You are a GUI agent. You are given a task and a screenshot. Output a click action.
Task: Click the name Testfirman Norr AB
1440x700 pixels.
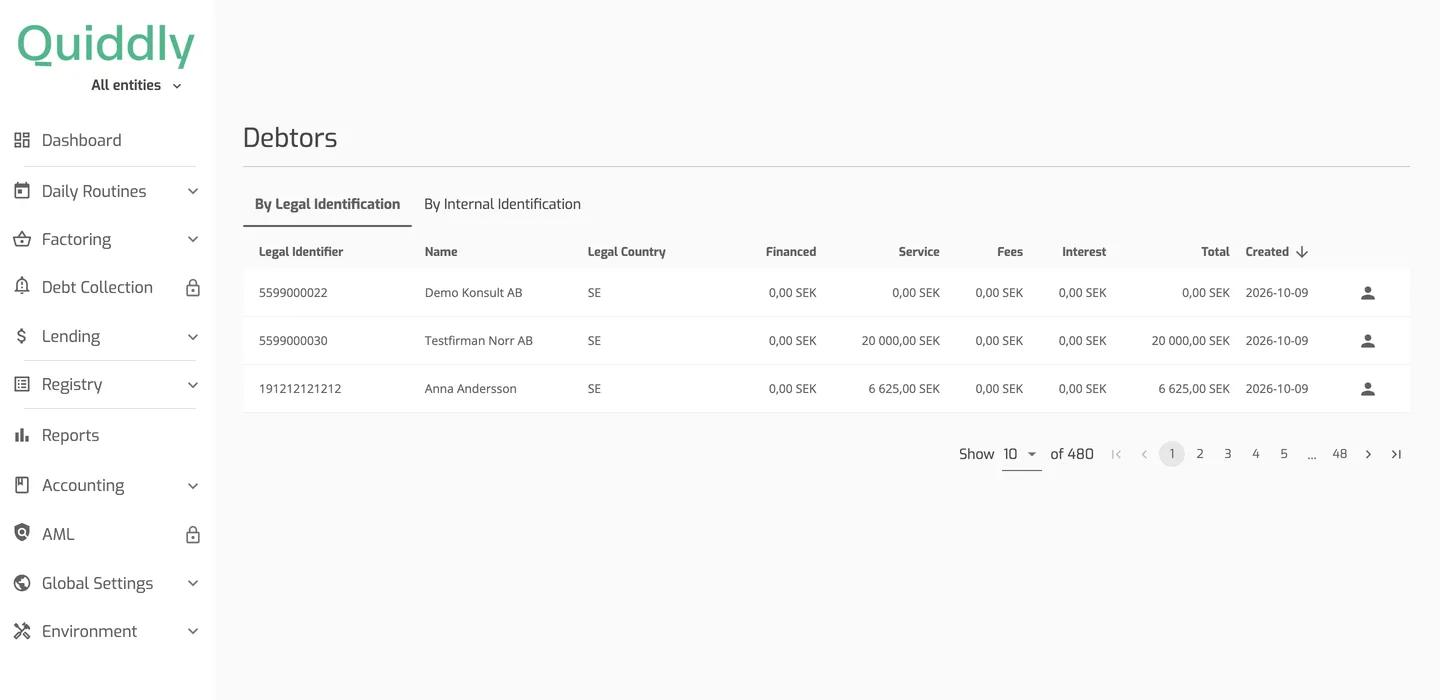(x=479, y=341)
